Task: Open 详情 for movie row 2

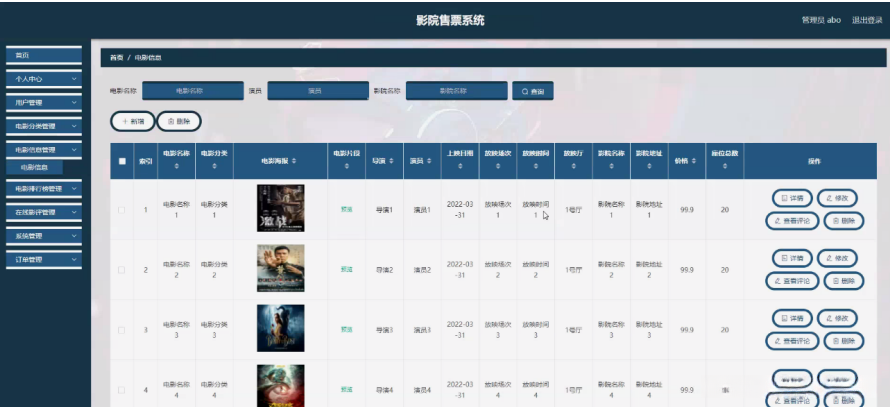Action: pyautogui.click(x=792, y=258)
